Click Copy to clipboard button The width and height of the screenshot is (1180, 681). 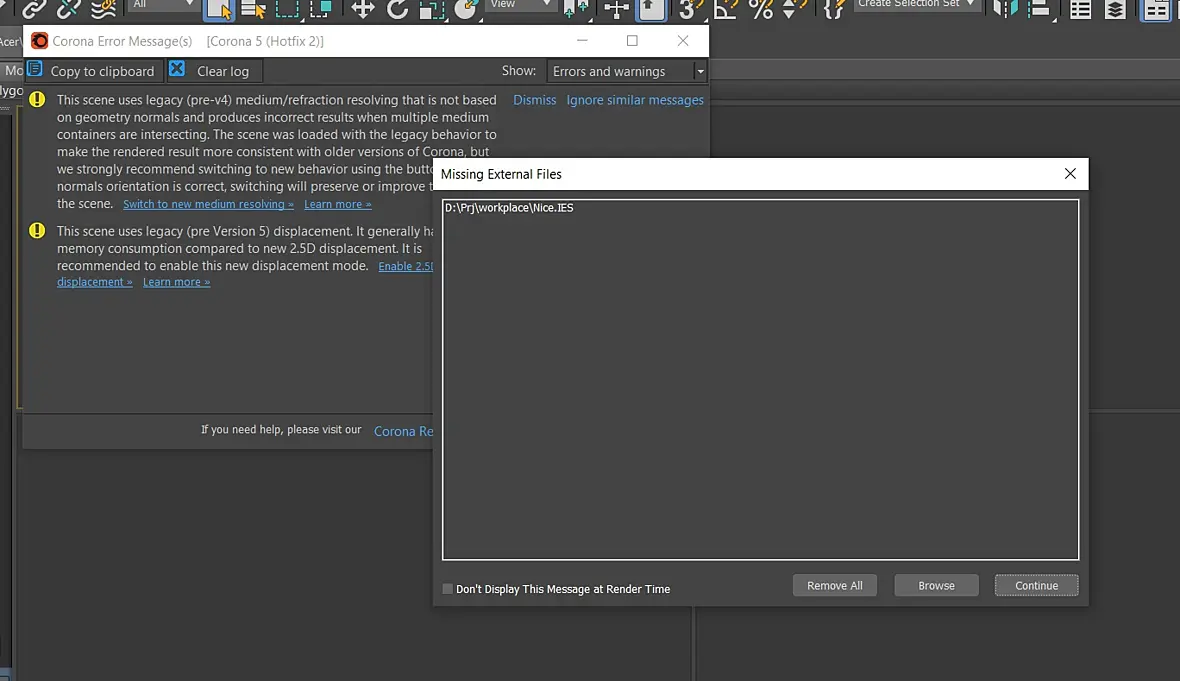92,71
